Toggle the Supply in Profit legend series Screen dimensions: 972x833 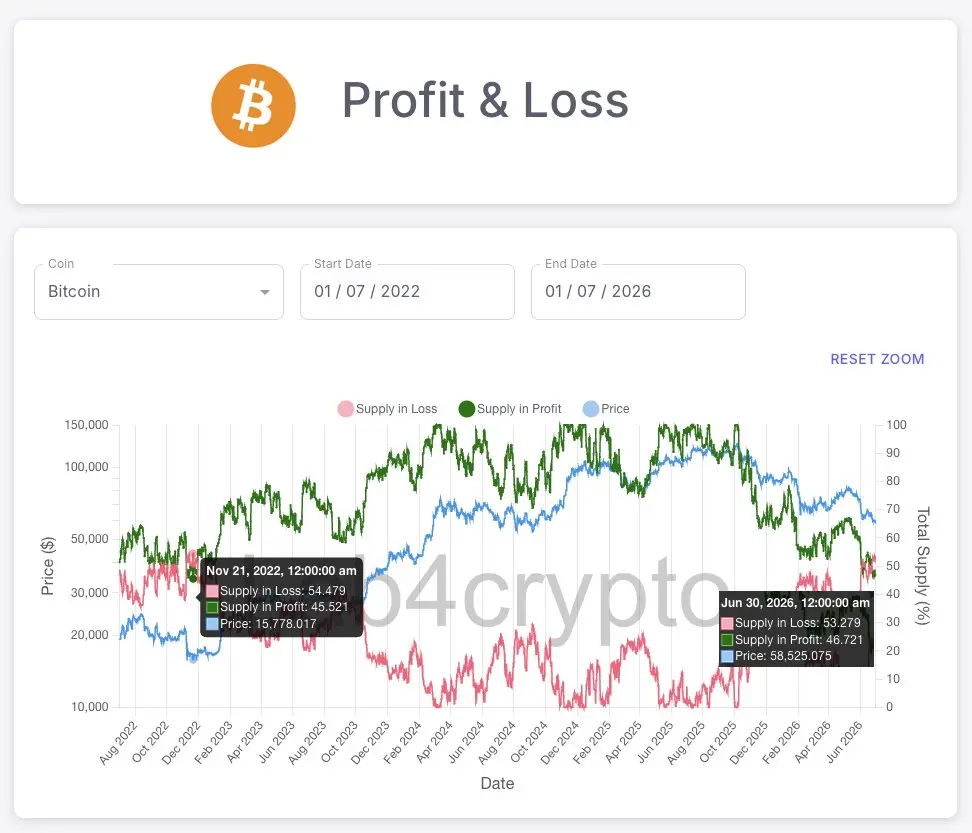click(510, 409)
